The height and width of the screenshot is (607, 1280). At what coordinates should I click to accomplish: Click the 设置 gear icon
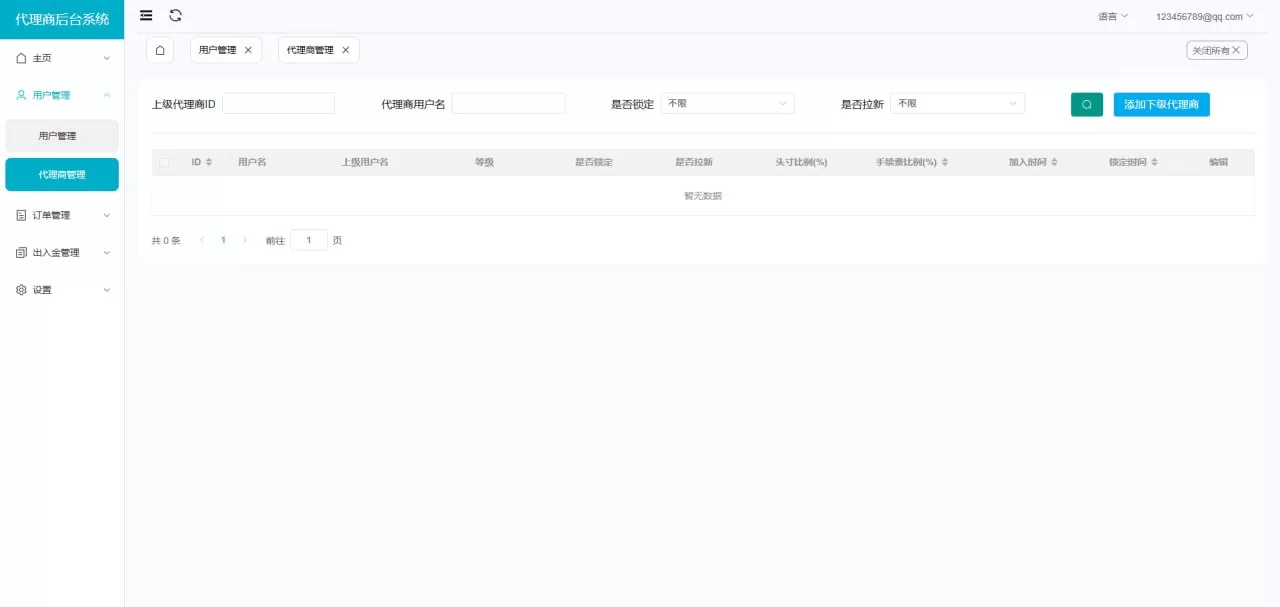point(21,289)
